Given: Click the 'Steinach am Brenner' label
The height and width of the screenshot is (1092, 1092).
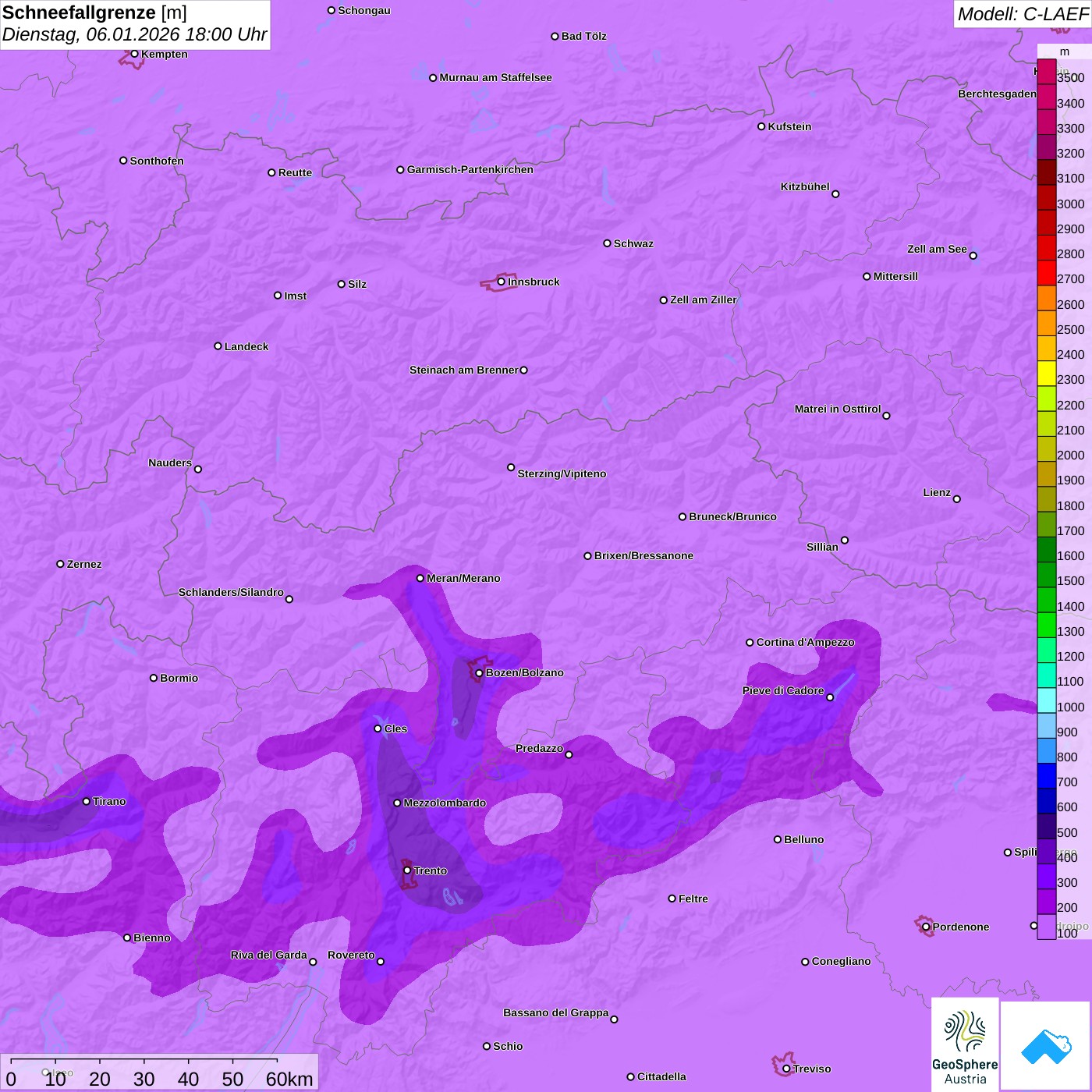Looking at the screenshot, I should click(x=464, y=370).
